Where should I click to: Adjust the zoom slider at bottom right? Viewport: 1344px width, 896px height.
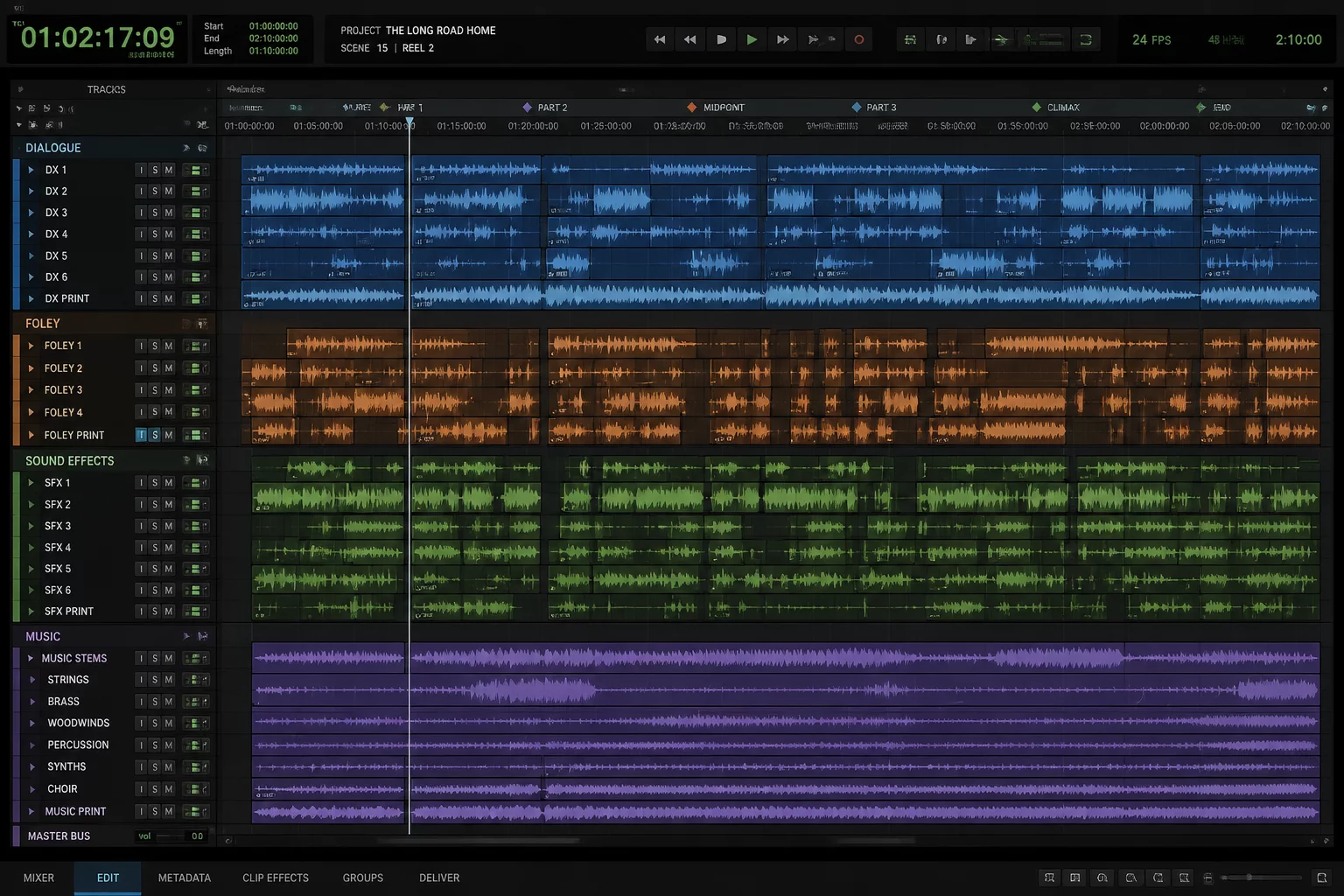(x=1261, y=878)
